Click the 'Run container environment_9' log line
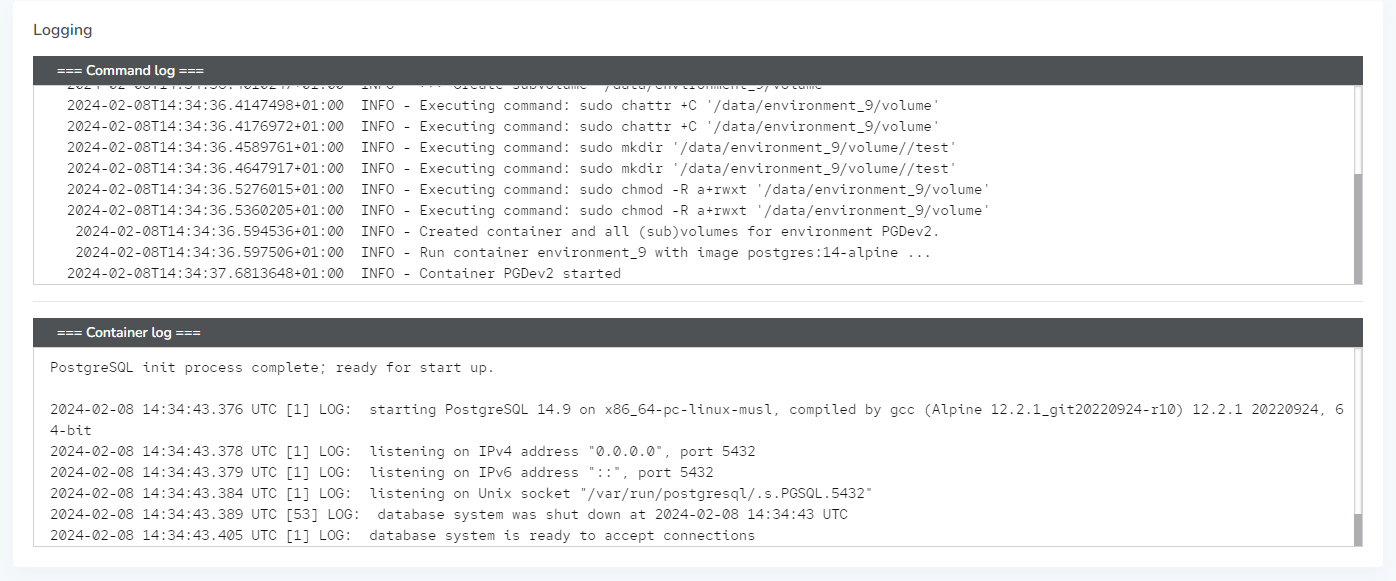The image size is (1396, 581). click(502, 252)
